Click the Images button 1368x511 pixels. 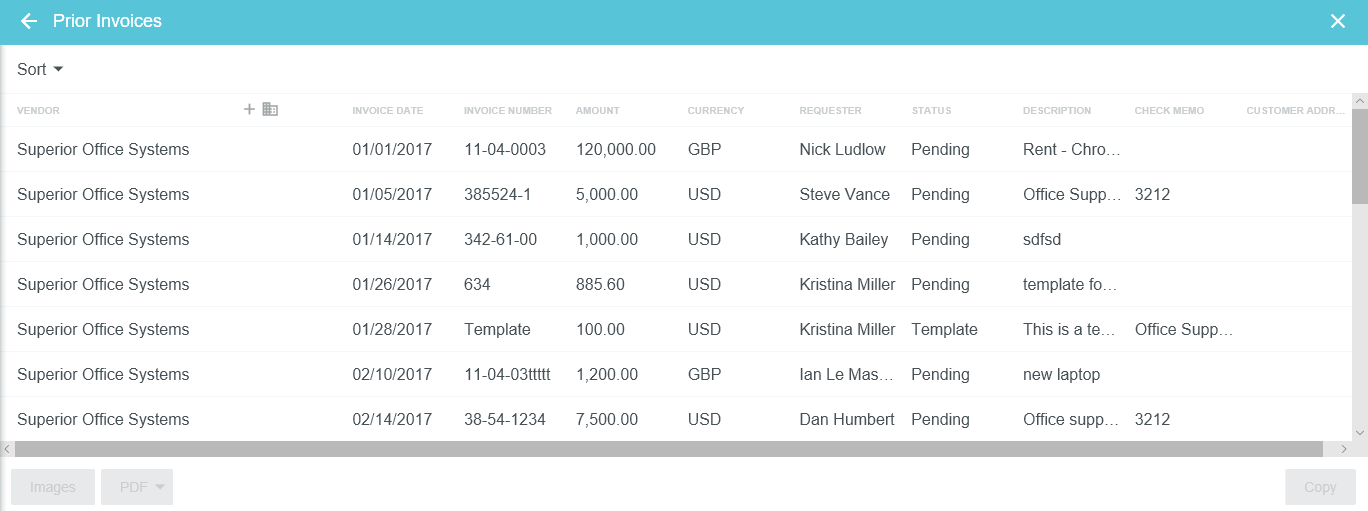pyautogui.click(x=53, y=487)
